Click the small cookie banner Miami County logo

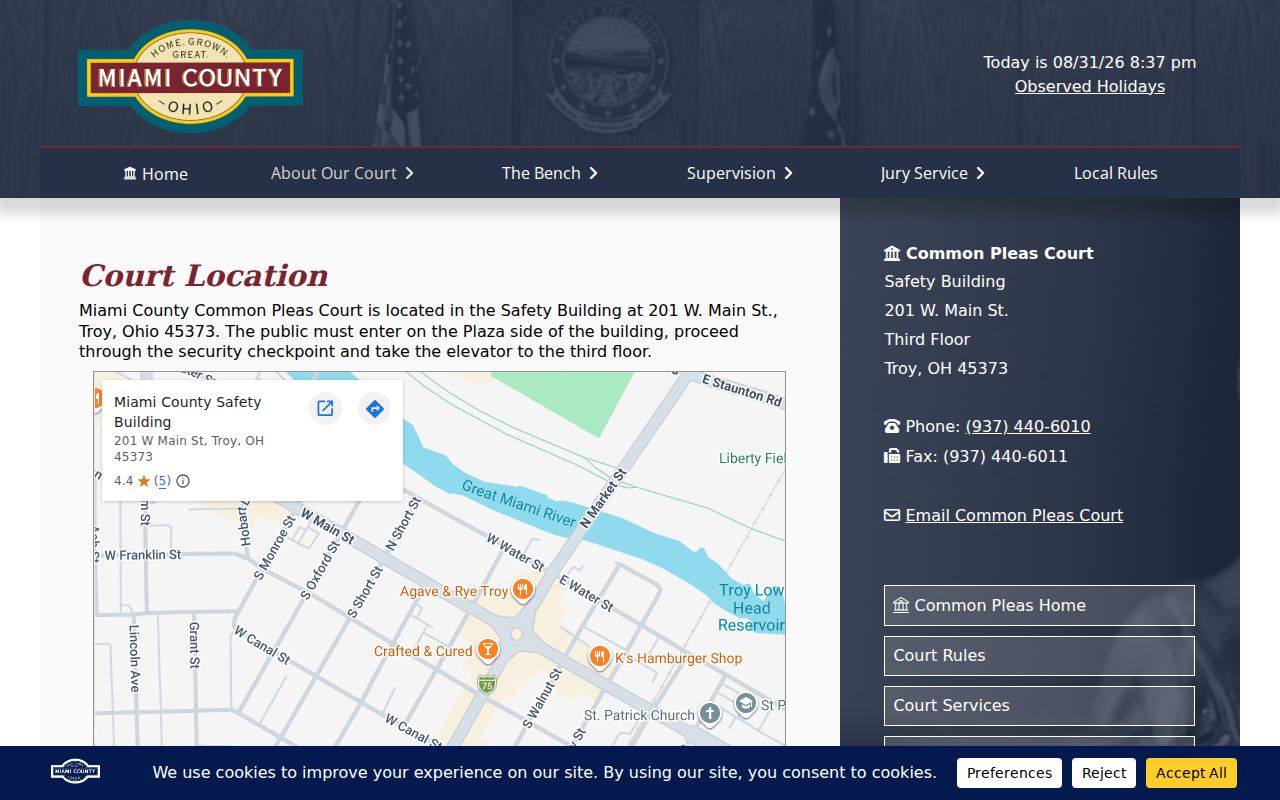point(75,771)
